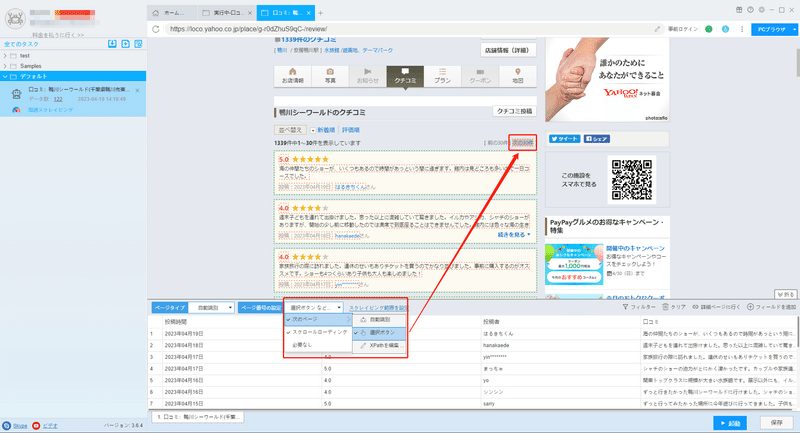Click the gift icon in title bar
Viewport: 800px width, 433px height.
coord(739,10)
